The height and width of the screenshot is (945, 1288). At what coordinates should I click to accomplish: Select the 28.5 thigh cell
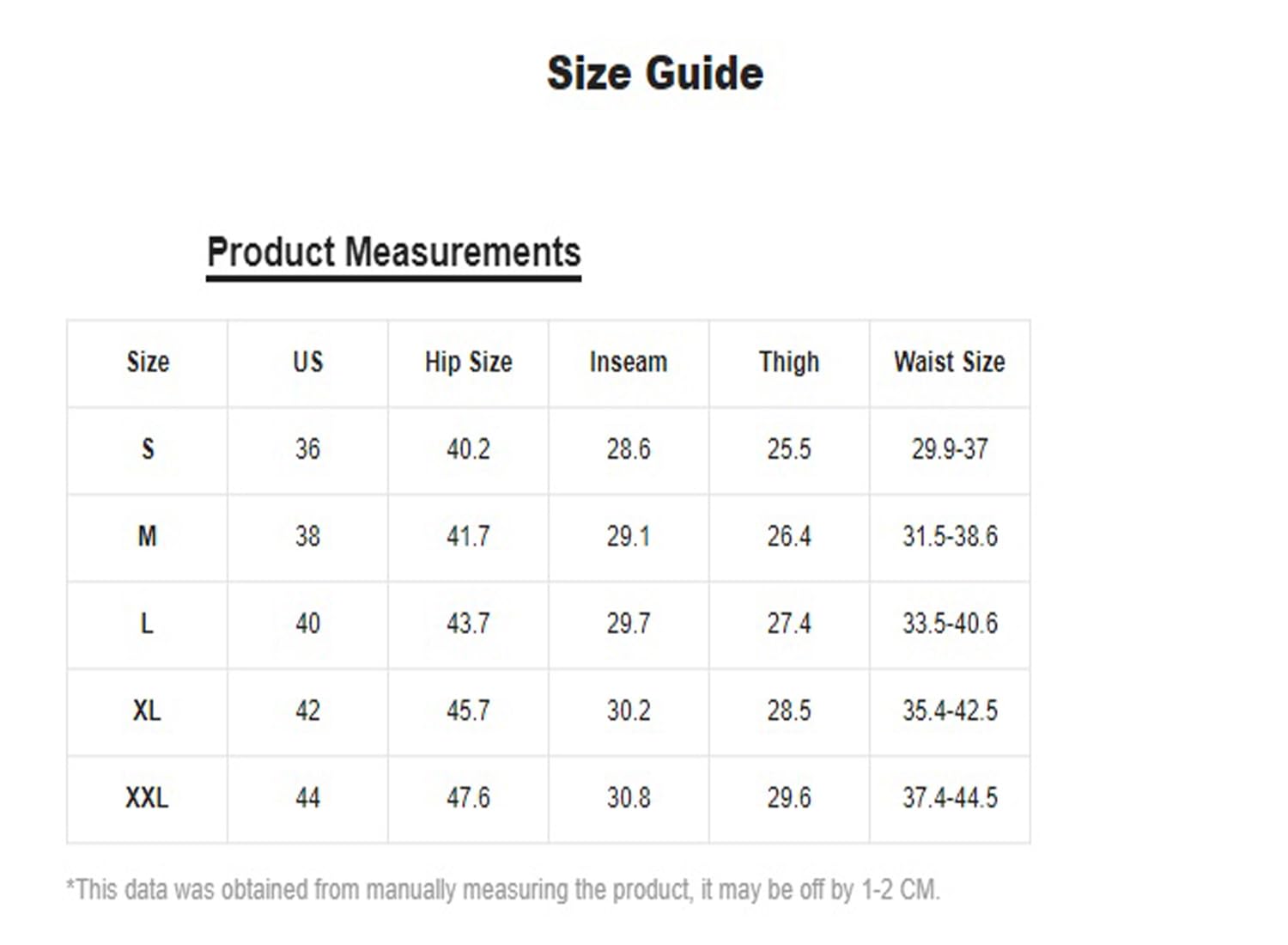tap(789, 711)
